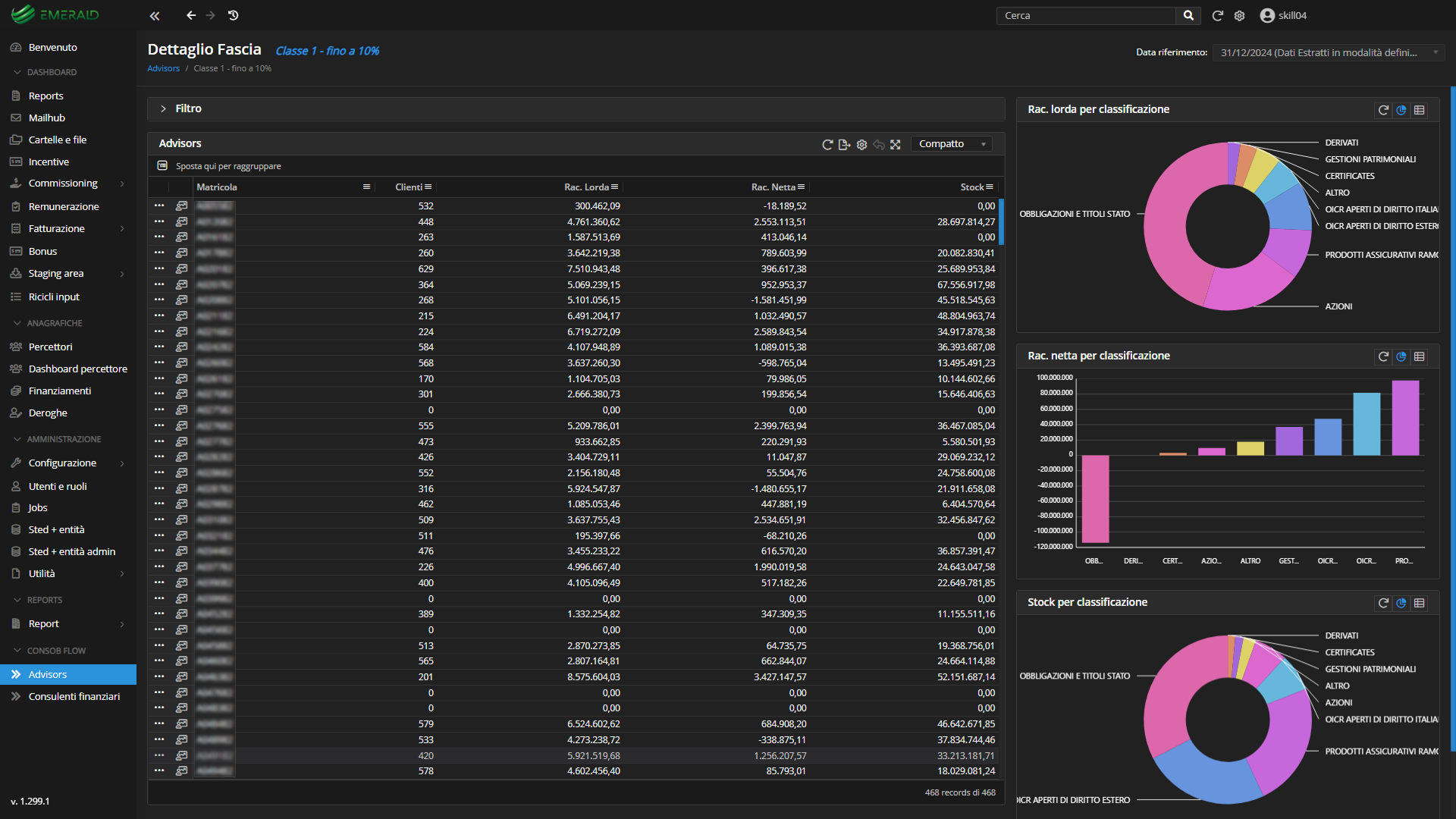Undo grid layout changes icon
The height and width of the screenshot is (819, 1456).
879,144
